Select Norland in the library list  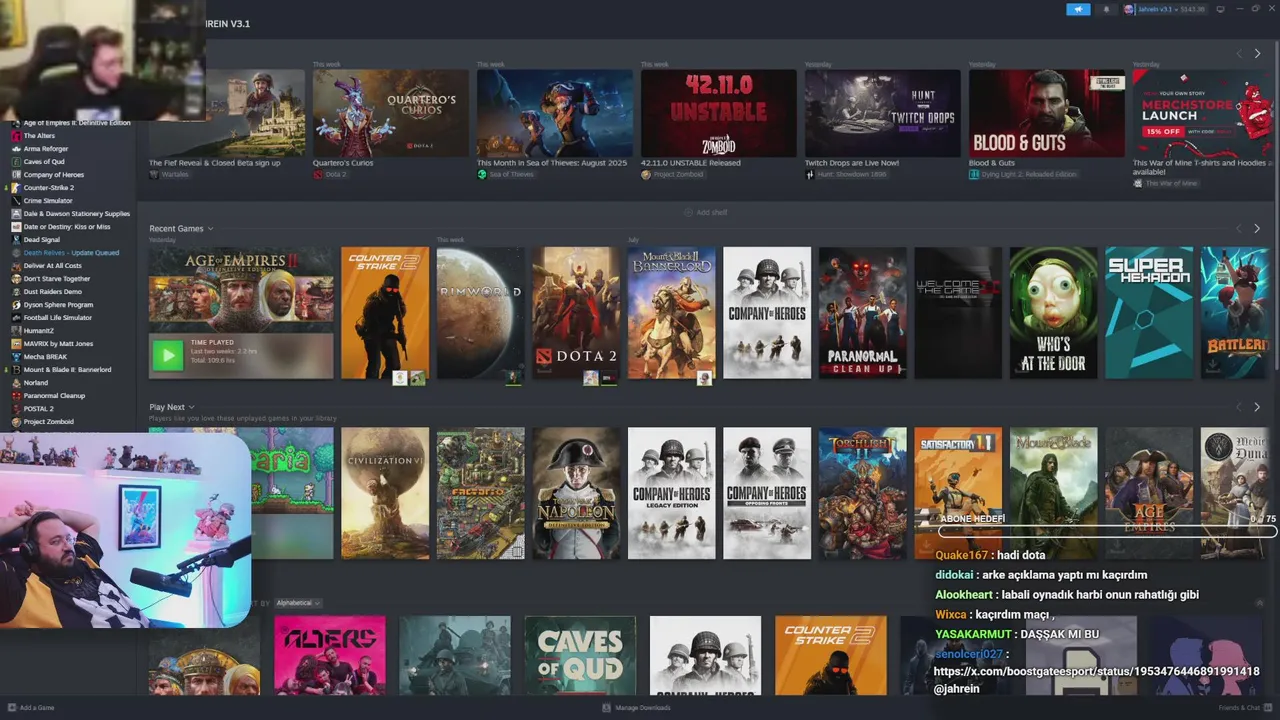(x=36, y=383)
